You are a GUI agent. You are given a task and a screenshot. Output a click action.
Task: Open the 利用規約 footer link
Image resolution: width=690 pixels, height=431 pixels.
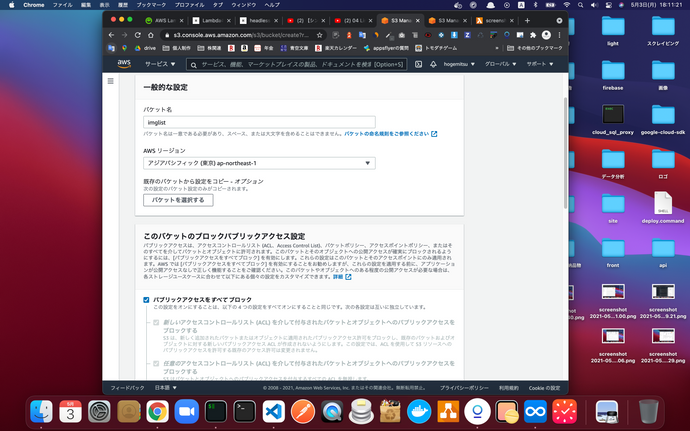click(x=508, y=388)
